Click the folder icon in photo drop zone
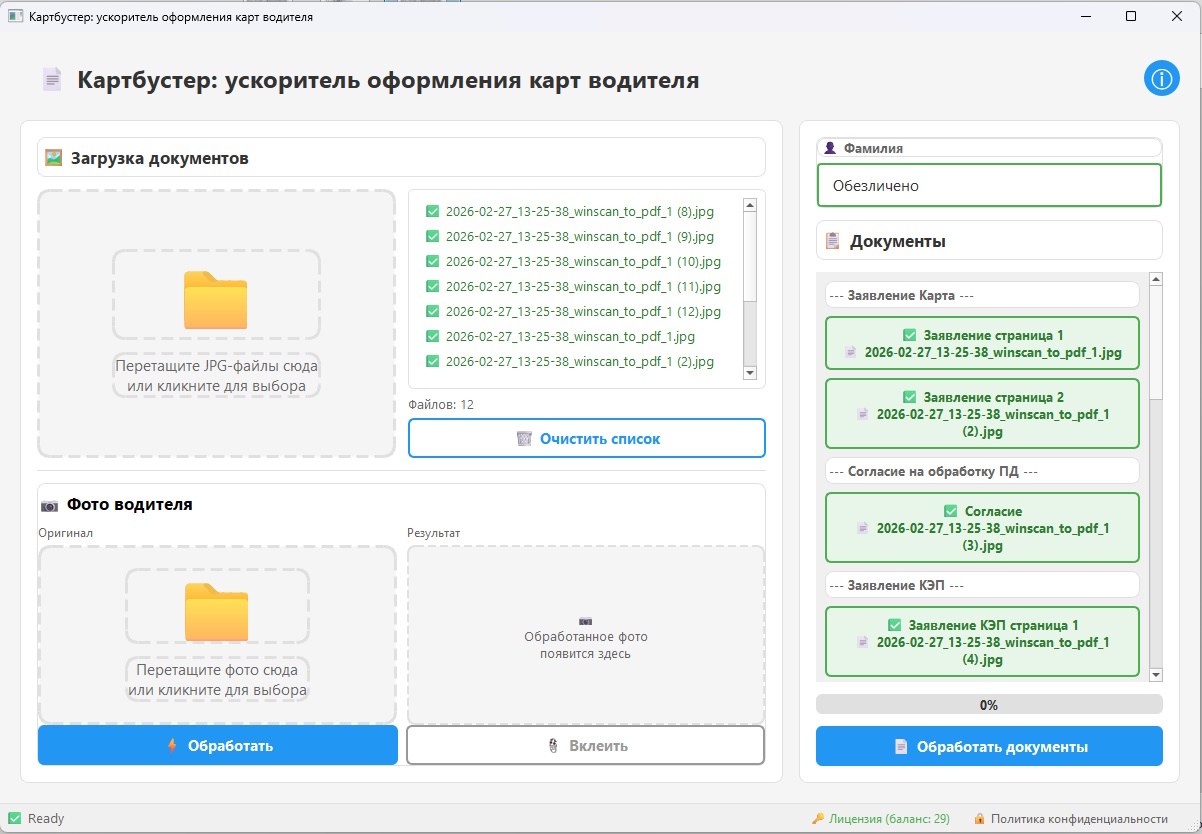 coord(216,612)
